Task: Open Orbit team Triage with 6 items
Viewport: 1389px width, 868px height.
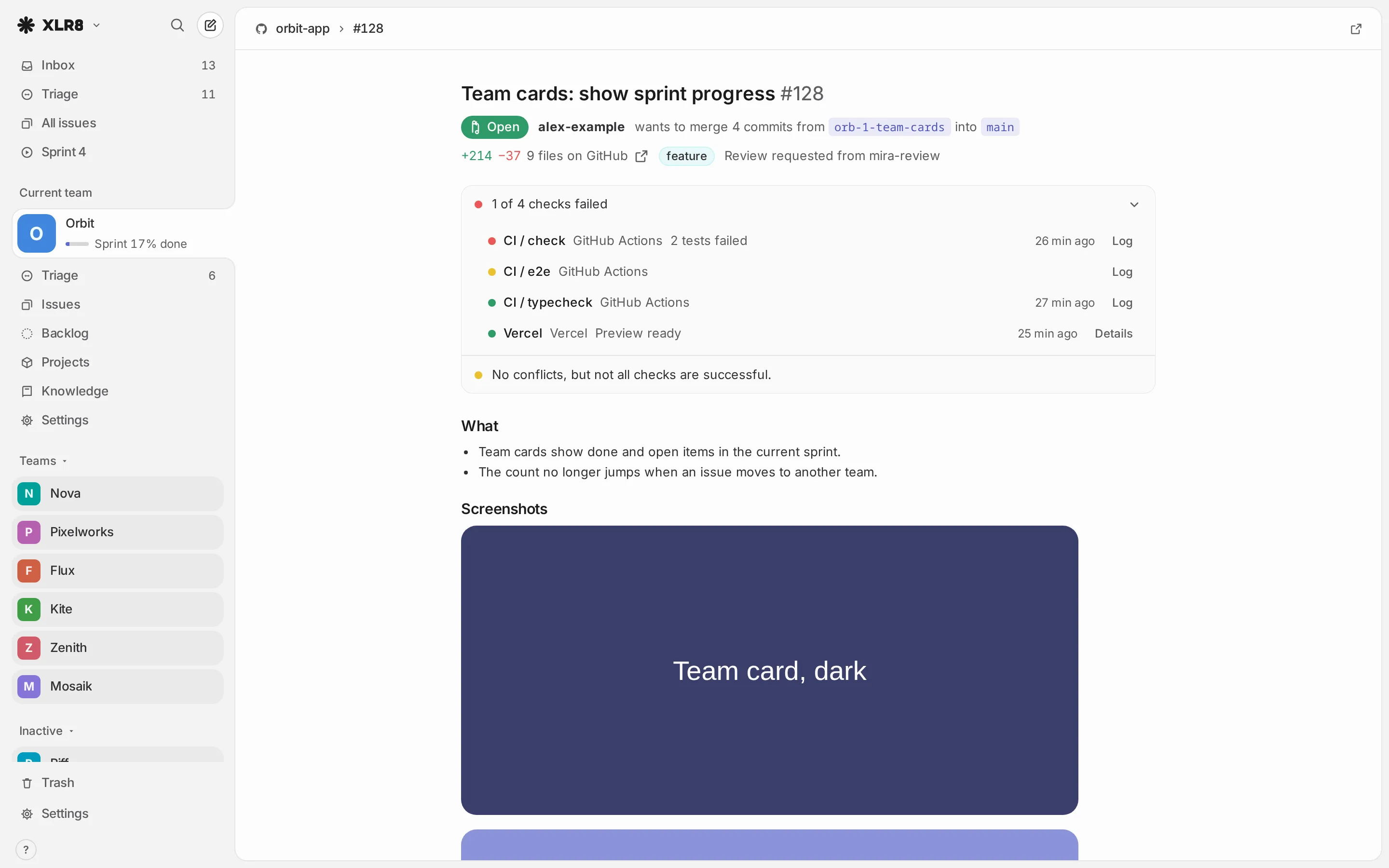Action: tap(118, 275)
